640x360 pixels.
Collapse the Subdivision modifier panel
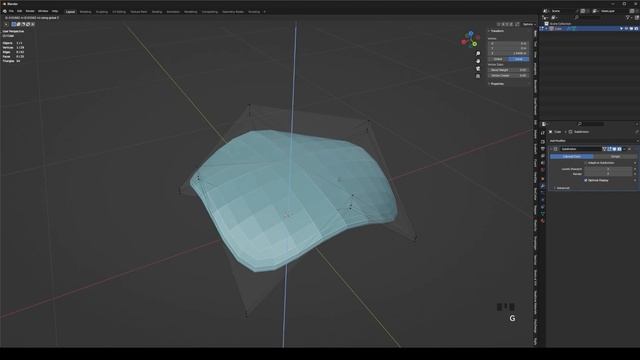(x=551, y=149)
